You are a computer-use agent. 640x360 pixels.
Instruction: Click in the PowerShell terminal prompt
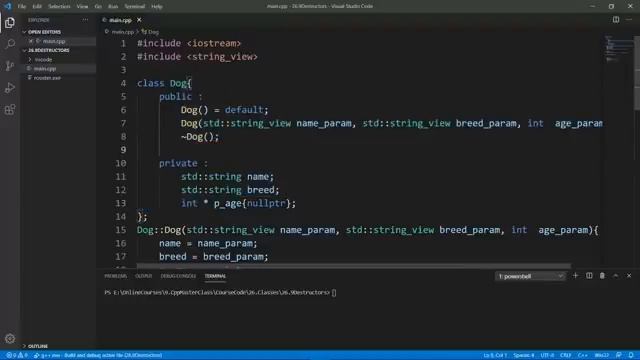coord(334,292)
